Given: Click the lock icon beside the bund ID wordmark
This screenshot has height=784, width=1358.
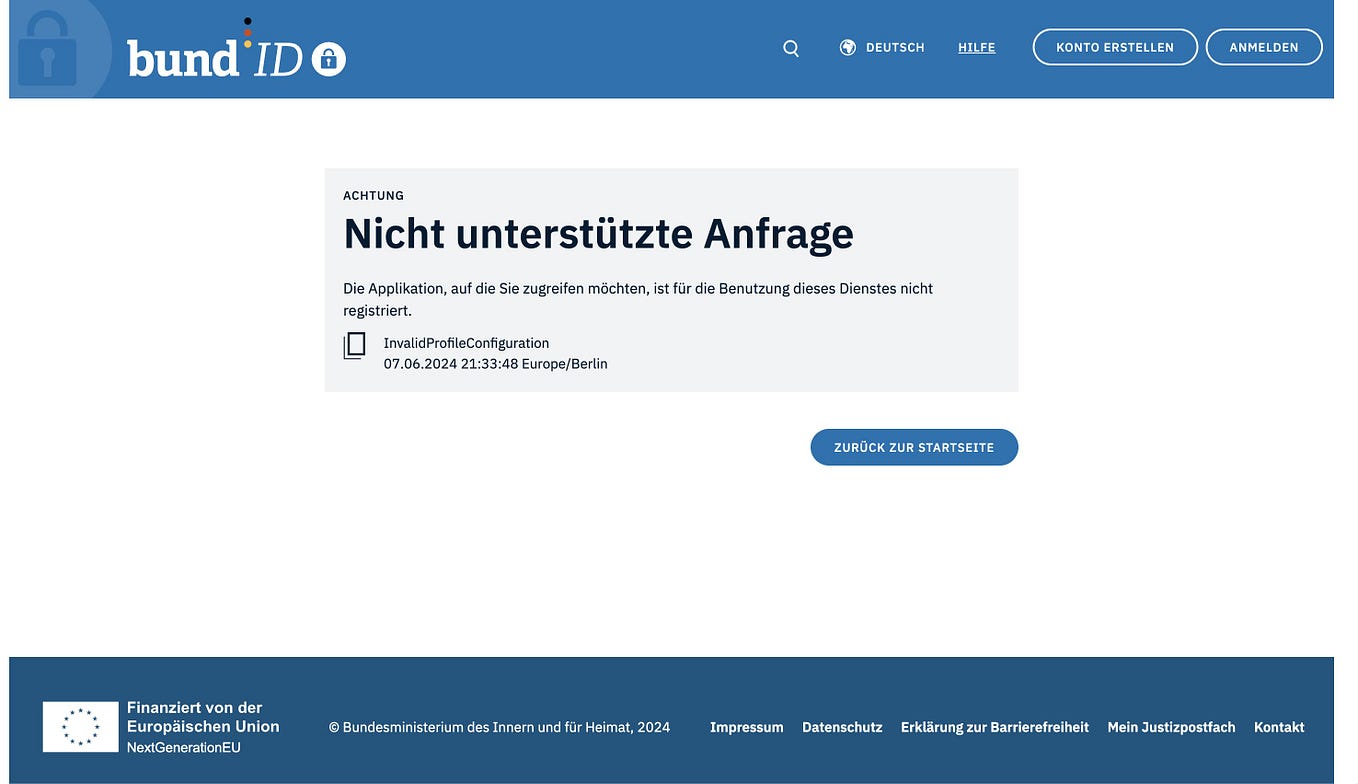Looking at the screenshot, I should point(329,60).
